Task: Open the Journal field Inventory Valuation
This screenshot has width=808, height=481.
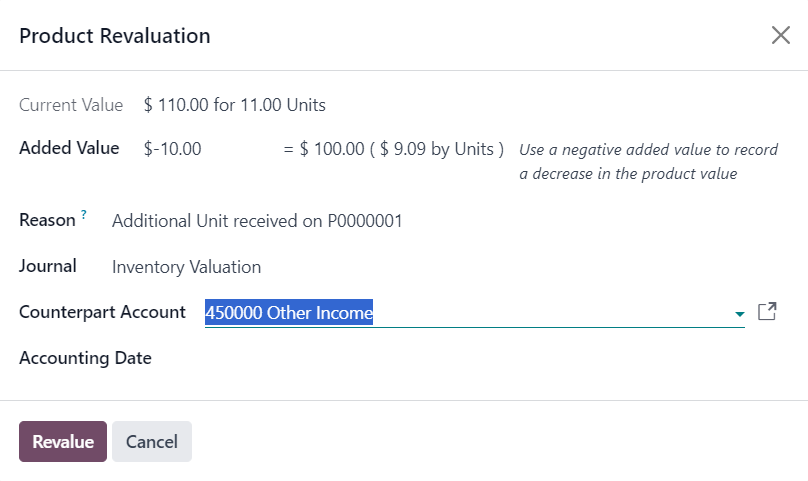Action: (443, 267)
